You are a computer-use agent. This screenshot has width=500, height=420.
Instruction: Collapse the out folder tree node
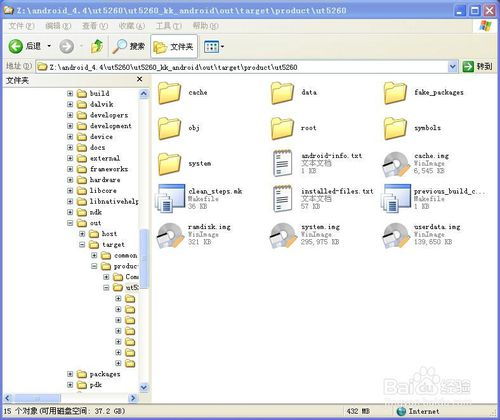(x=70, y=223)
